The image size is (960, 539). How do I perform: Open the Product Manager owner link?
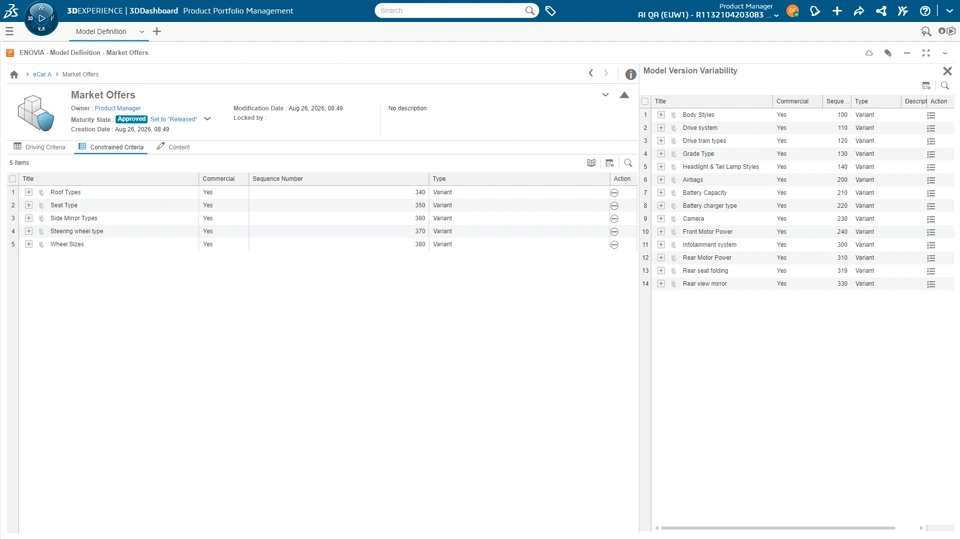click(118, 108)
